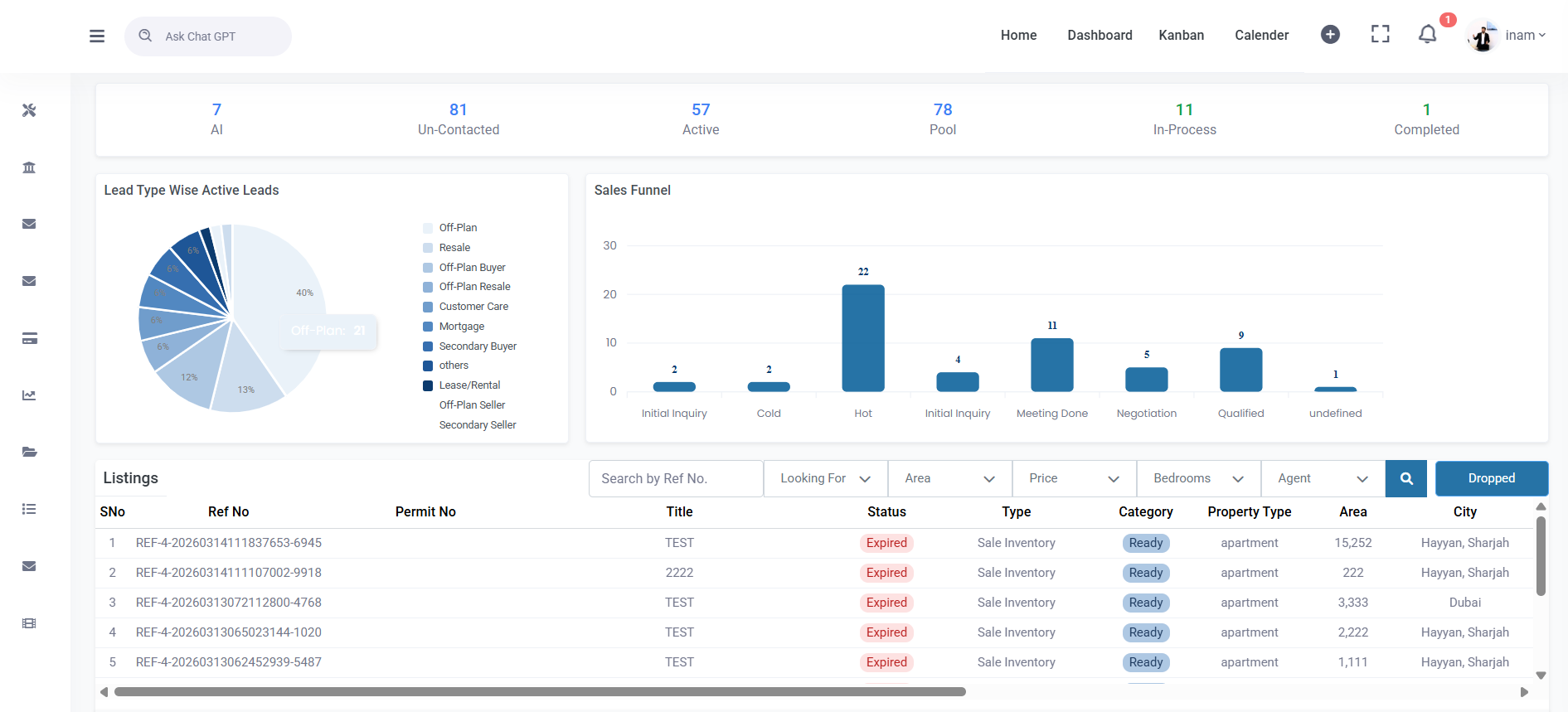Open the bank building icon in sidebar
Viewport: 1568px width, 712px height.
[29, 167]
